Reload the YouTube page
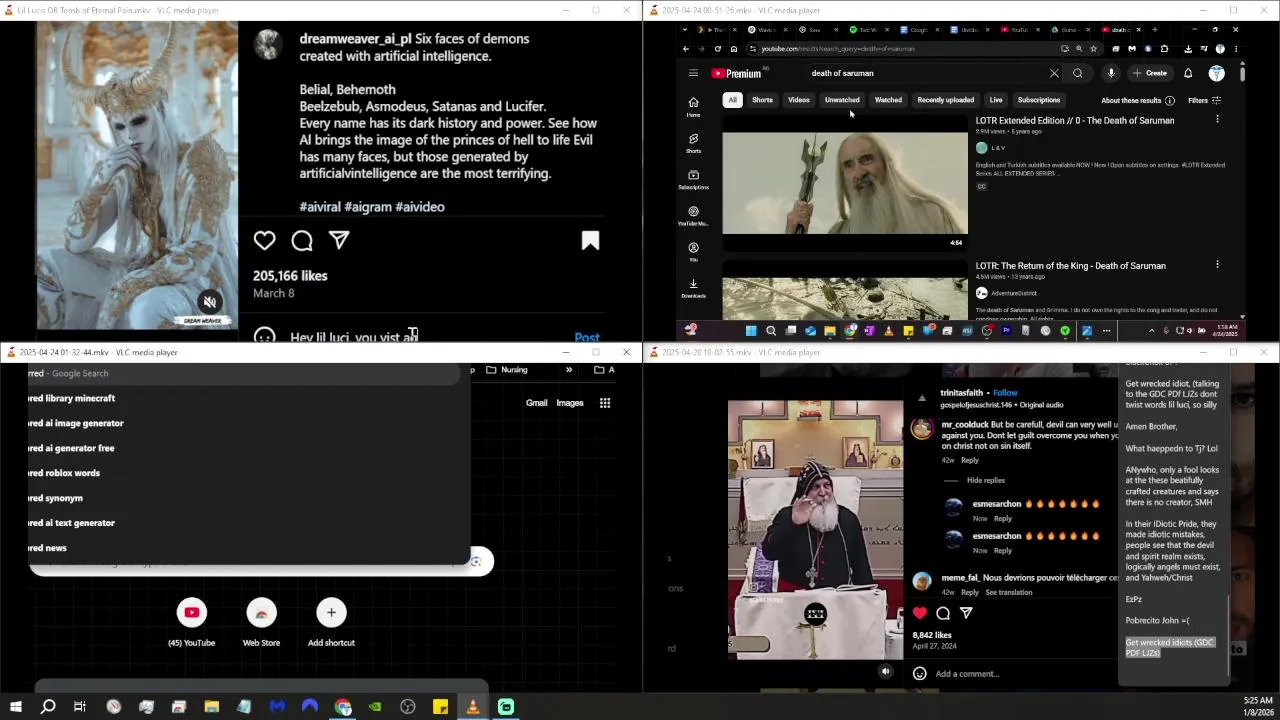Viewport: 1280px width, 720px height. click(717, 48)
